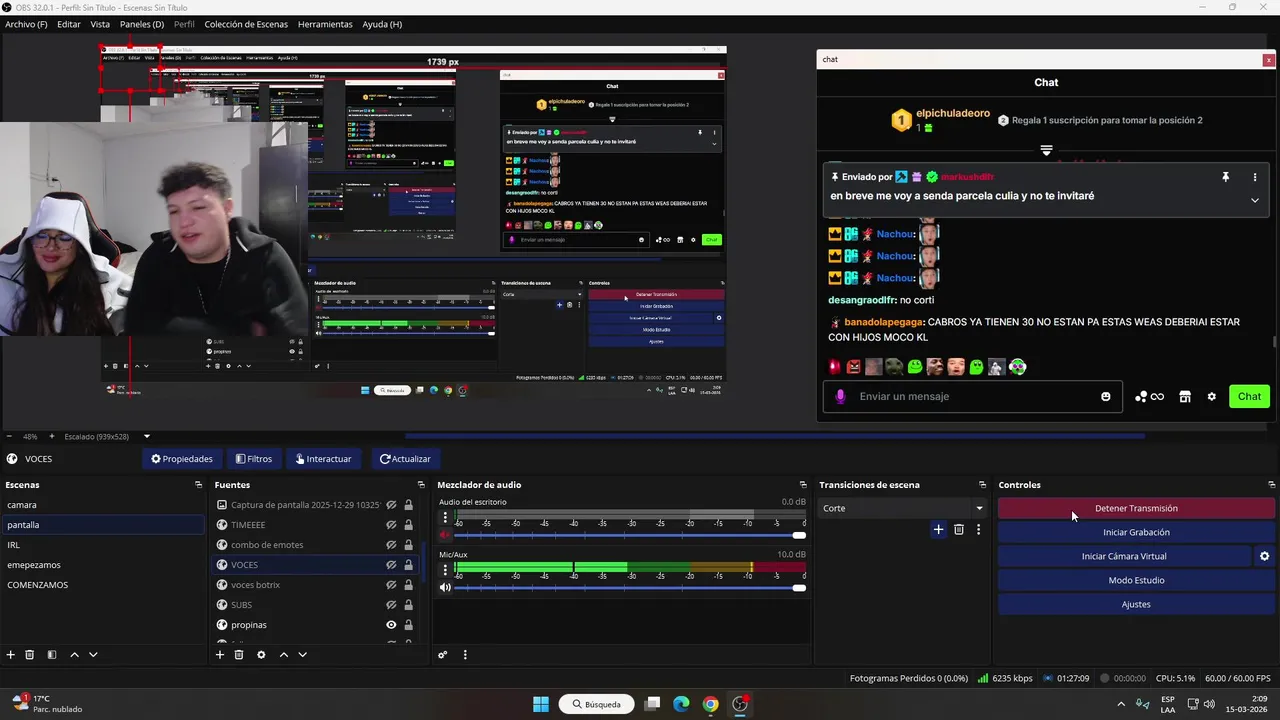
Task: Undock the Escenas panel
Action: tap(198, 485)
